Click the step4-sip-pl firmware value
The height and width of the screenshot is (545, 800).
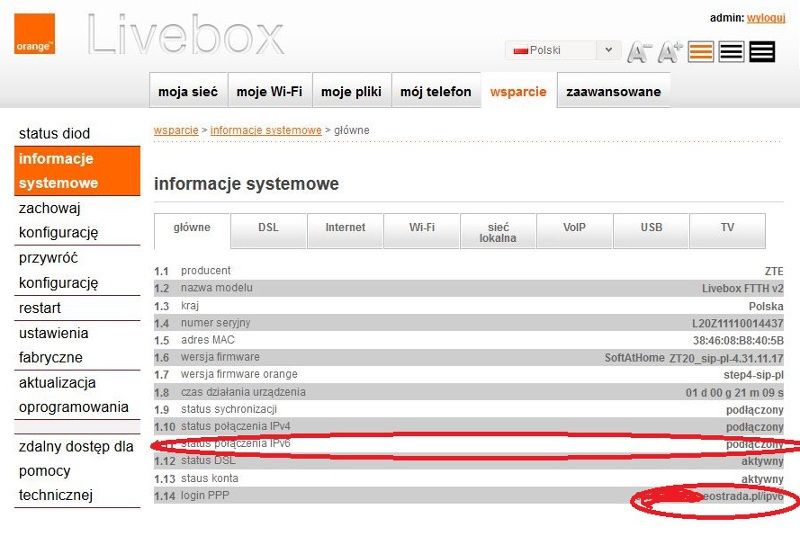click(754, 375)
